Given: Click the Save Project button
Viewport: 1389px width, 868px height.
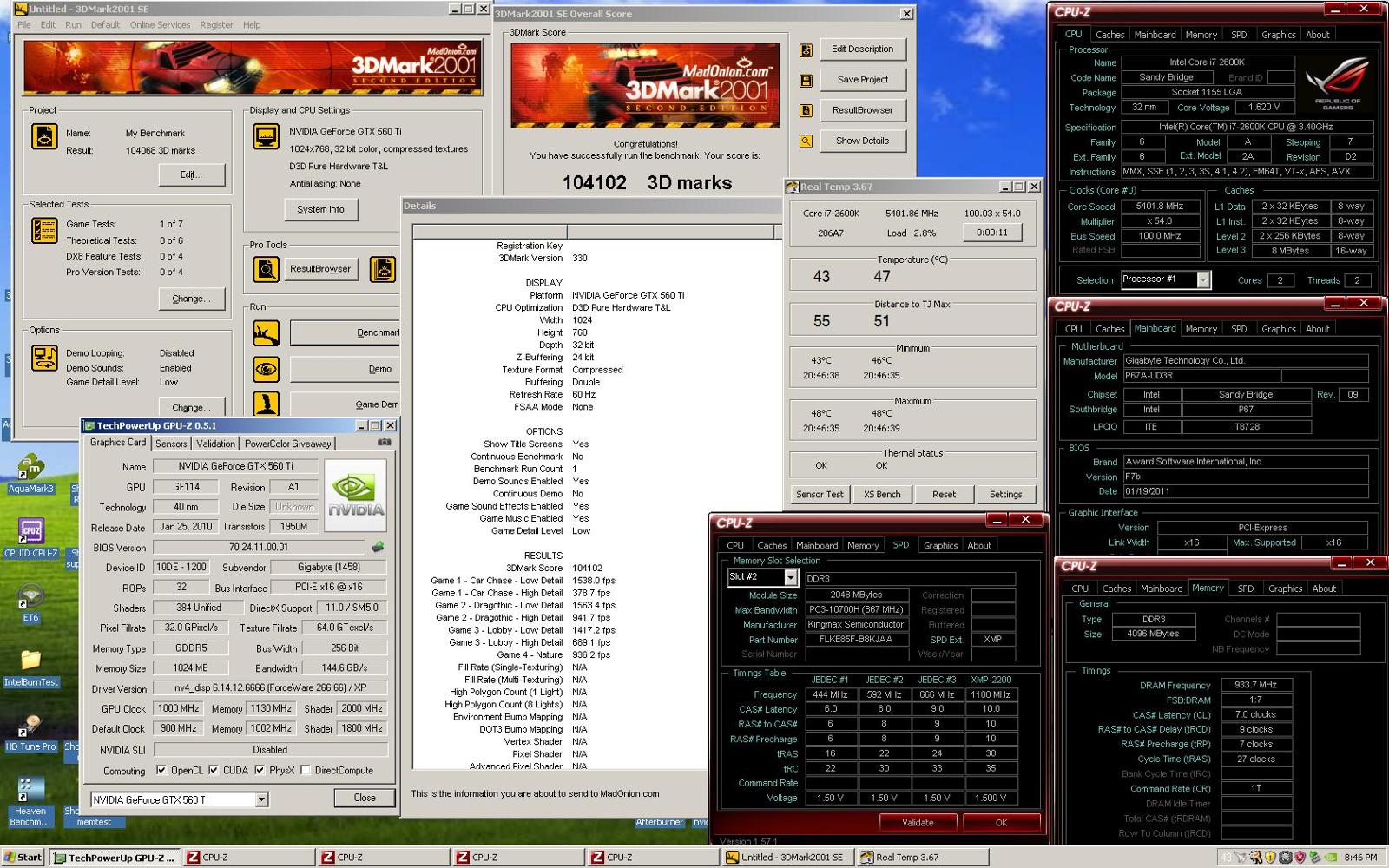Looking at the screenshot, I should click(862, 80).
